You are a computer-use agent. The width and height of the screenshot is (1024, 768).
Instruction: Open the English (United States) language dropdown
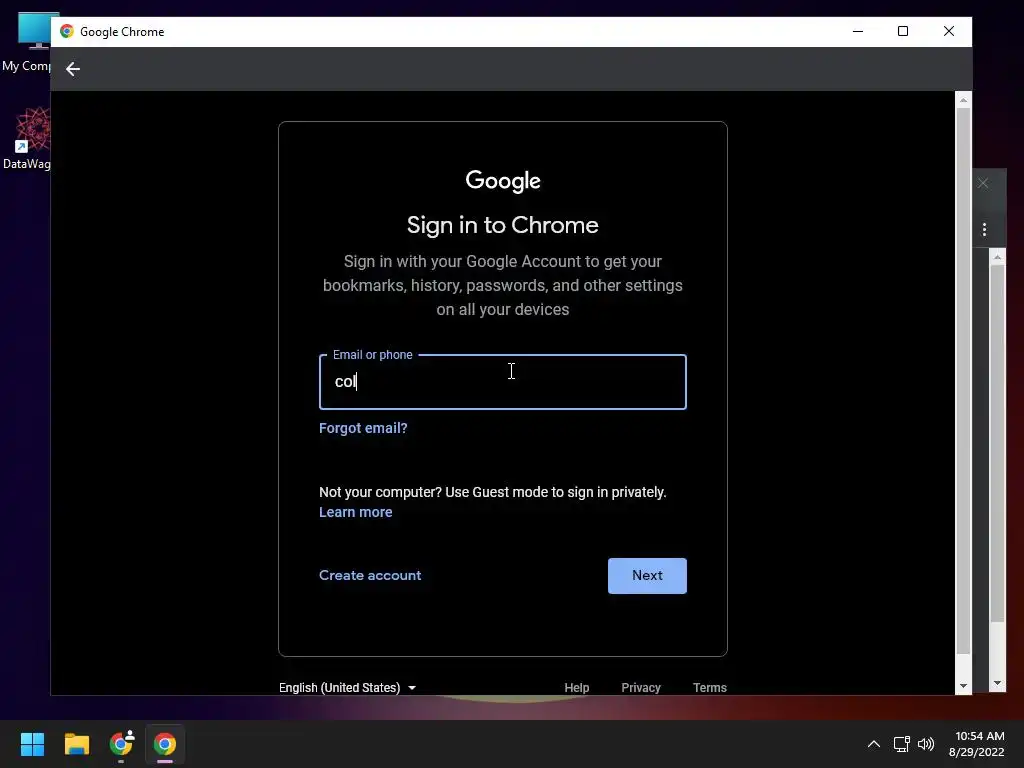point(347,688)
